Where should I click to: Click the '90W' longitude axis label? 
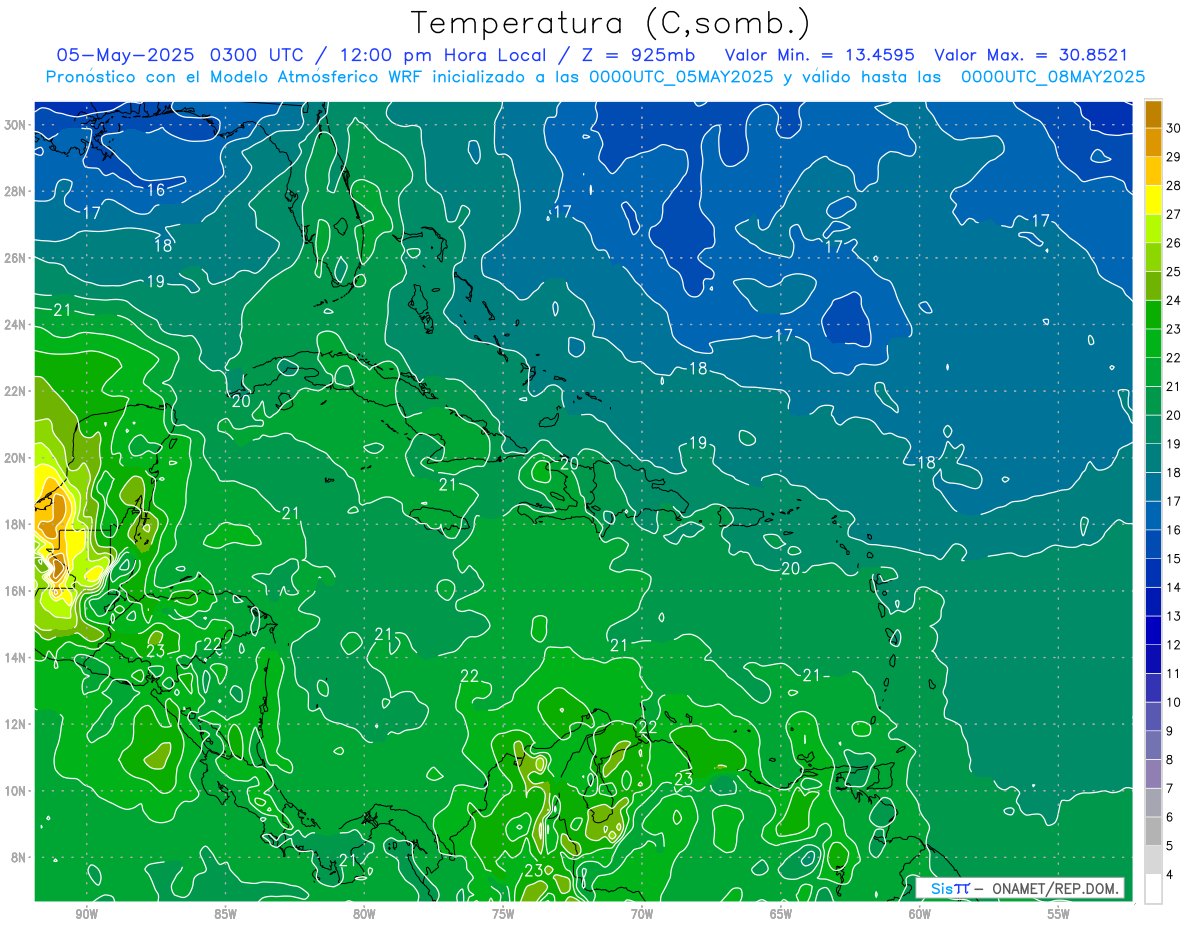click(87, 913)
